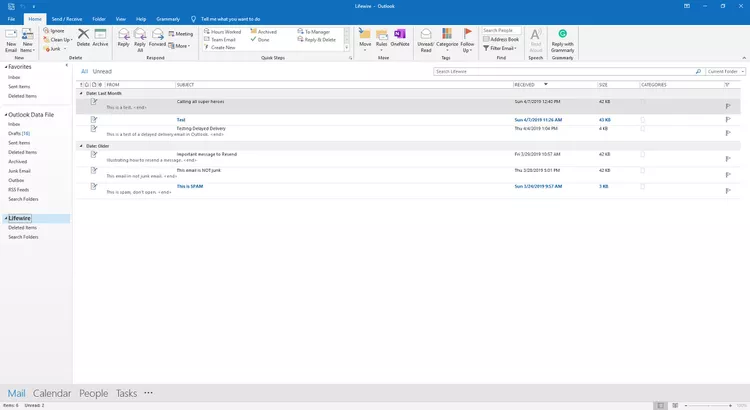
Task: Open the Rules menu
Action: [381, 40]
